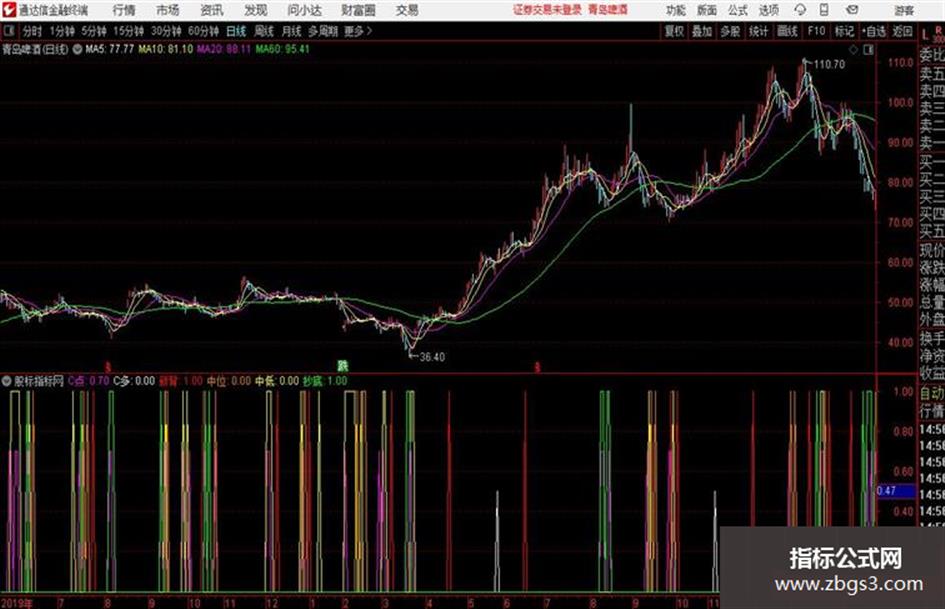Click the 叠加 overlay toolbar button
The width and height of the screenshot is (945, 609).
click(x=702, y=31)
